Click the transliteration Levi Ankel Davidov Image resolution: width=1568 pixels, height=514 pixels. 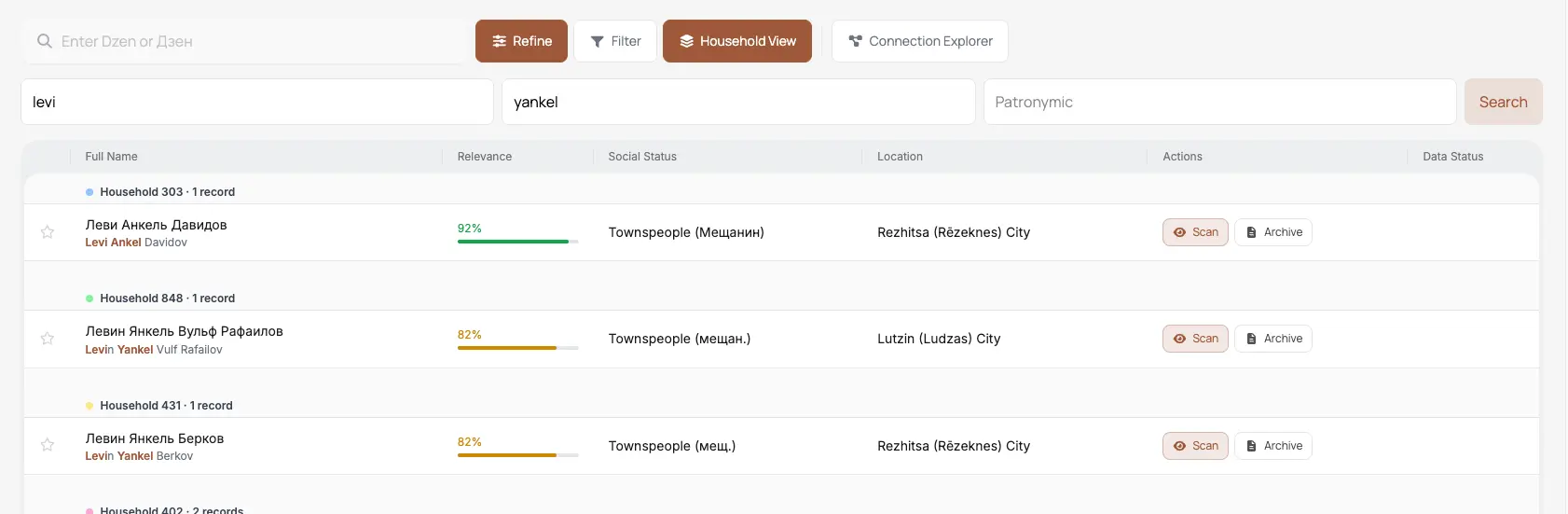click(x=136, y=243)
